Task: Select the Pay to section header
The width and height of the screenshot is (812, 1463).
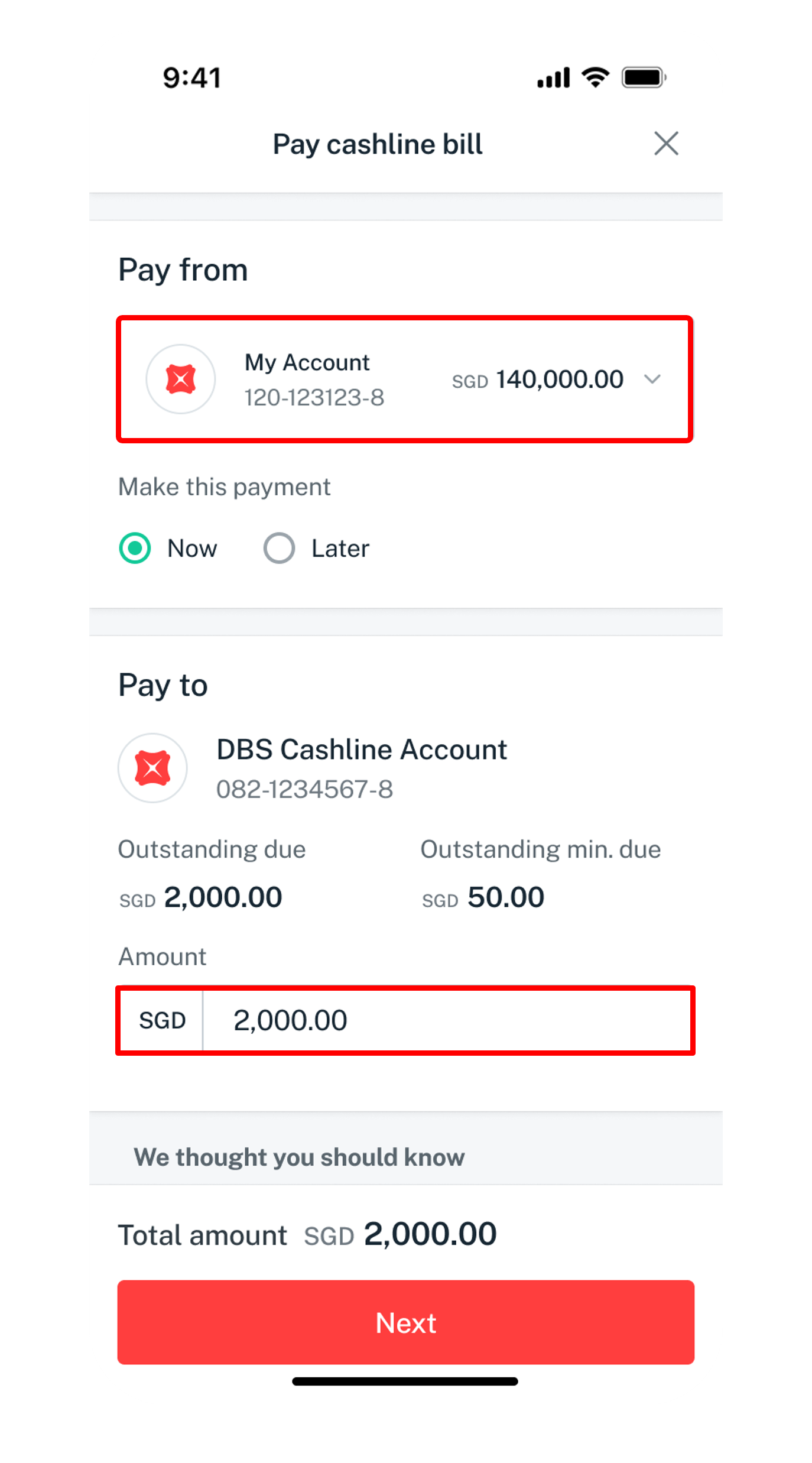Action: coord(163,684)
